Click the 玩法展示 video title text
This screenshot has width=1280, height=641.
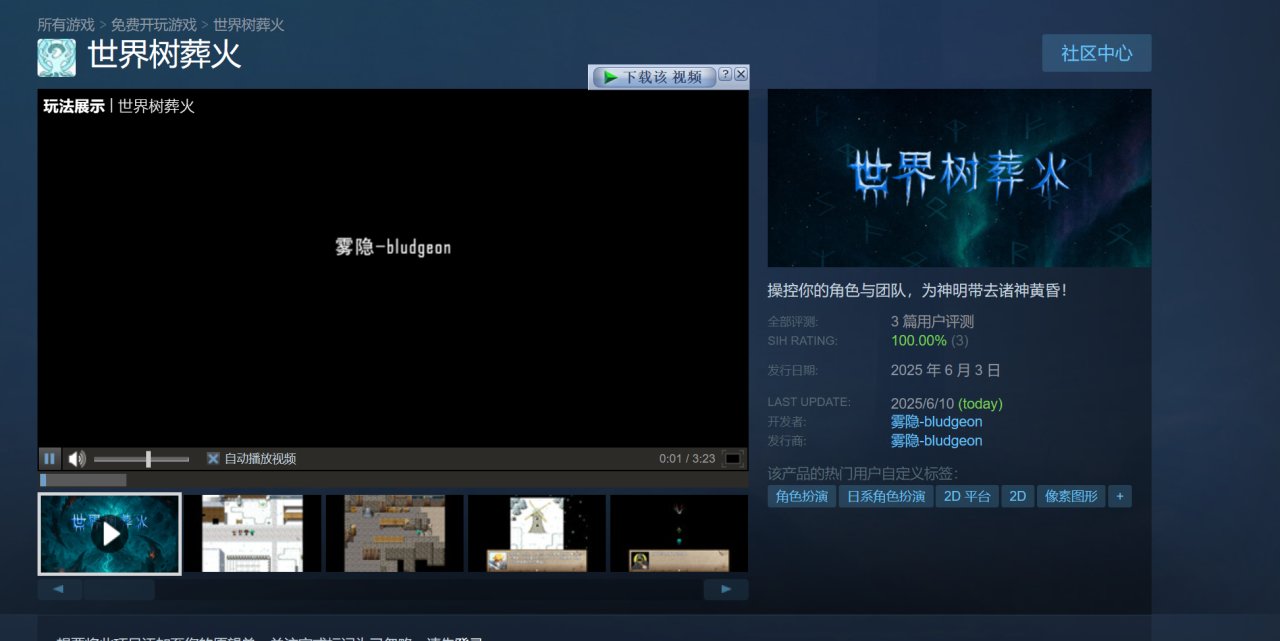(x=74, y=106)
